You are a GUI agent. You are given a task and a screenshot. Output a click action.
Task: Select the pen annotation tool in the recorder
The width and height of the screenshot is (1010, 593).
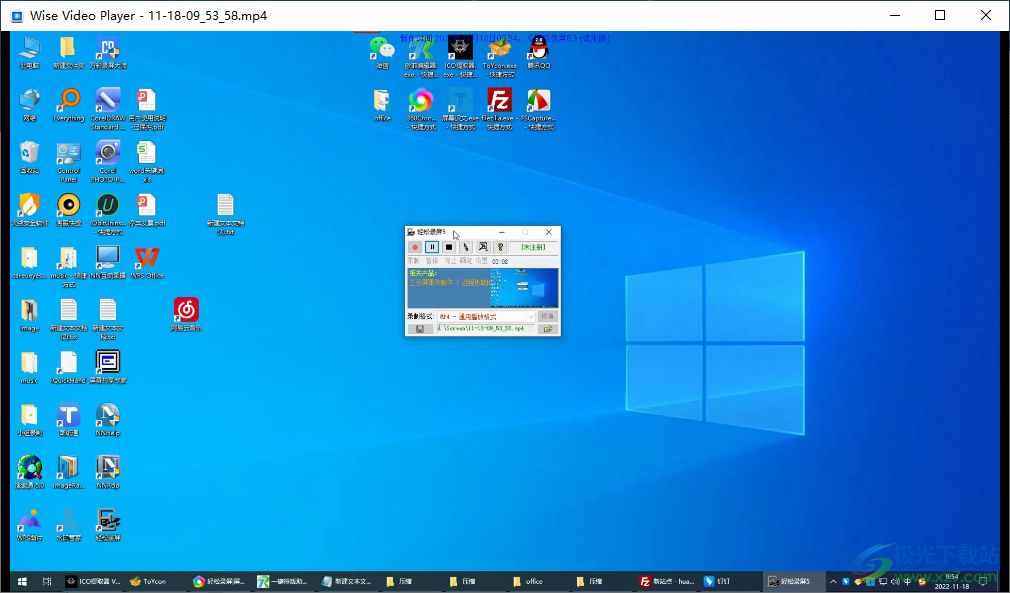pyautogui.click(x=466, y=247)
